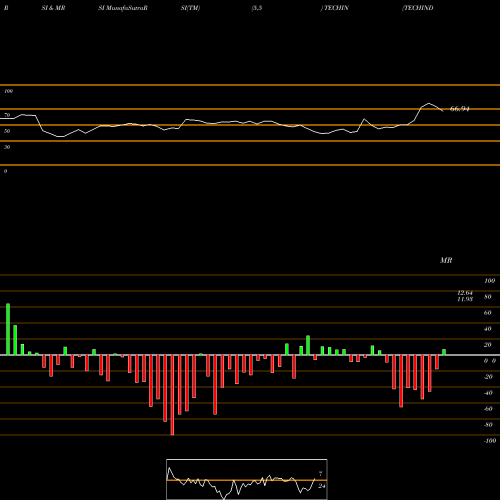This screenshot has height=500, width=500.
Task: Click the MR axis label -20
Action: [x=488, y=377]
